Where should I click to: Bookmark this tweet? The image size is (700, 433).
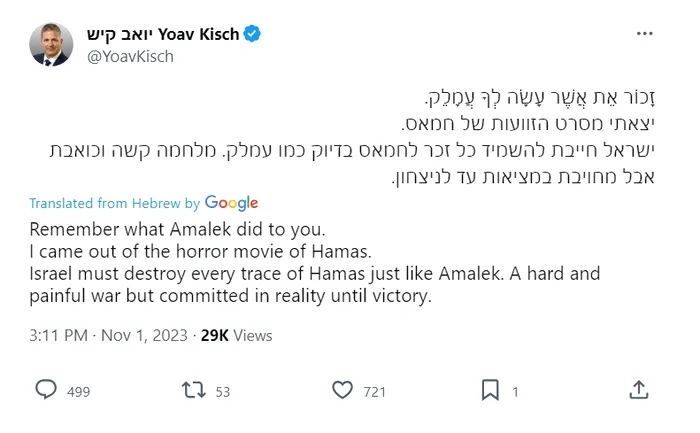pos(490,390)
